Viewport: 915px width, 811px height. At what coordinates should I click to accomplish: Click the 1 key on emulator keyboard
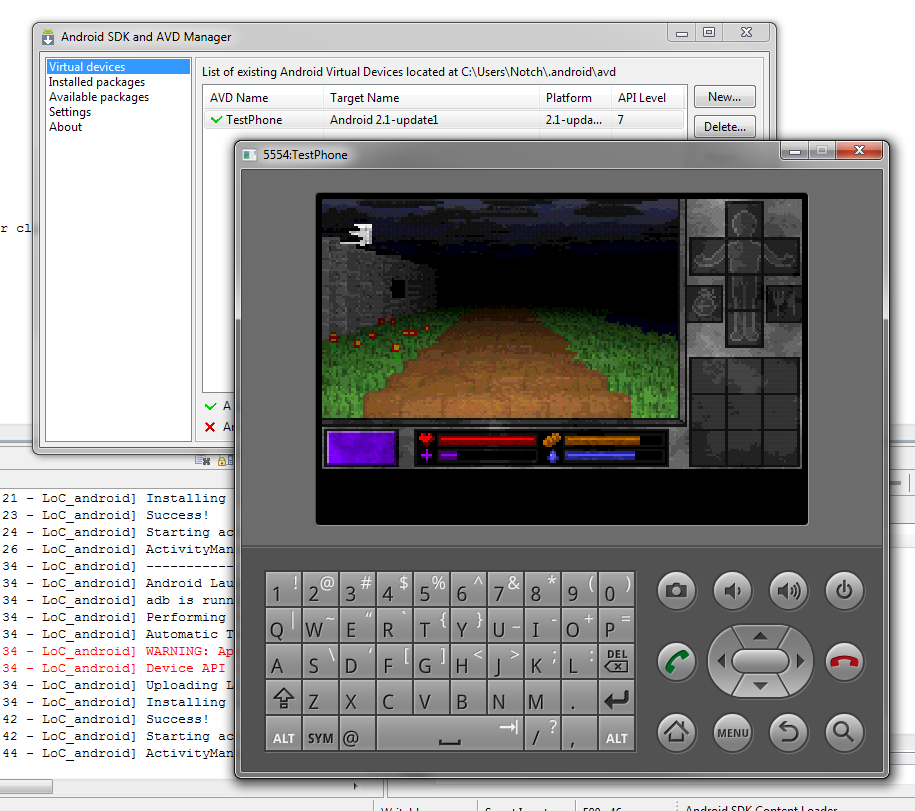click(284, 589)
